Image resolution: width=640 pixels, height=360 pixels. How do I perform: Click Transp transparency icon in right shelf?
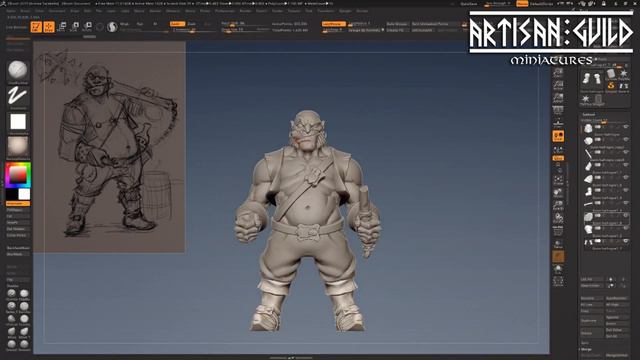click(x=558, y=244)
